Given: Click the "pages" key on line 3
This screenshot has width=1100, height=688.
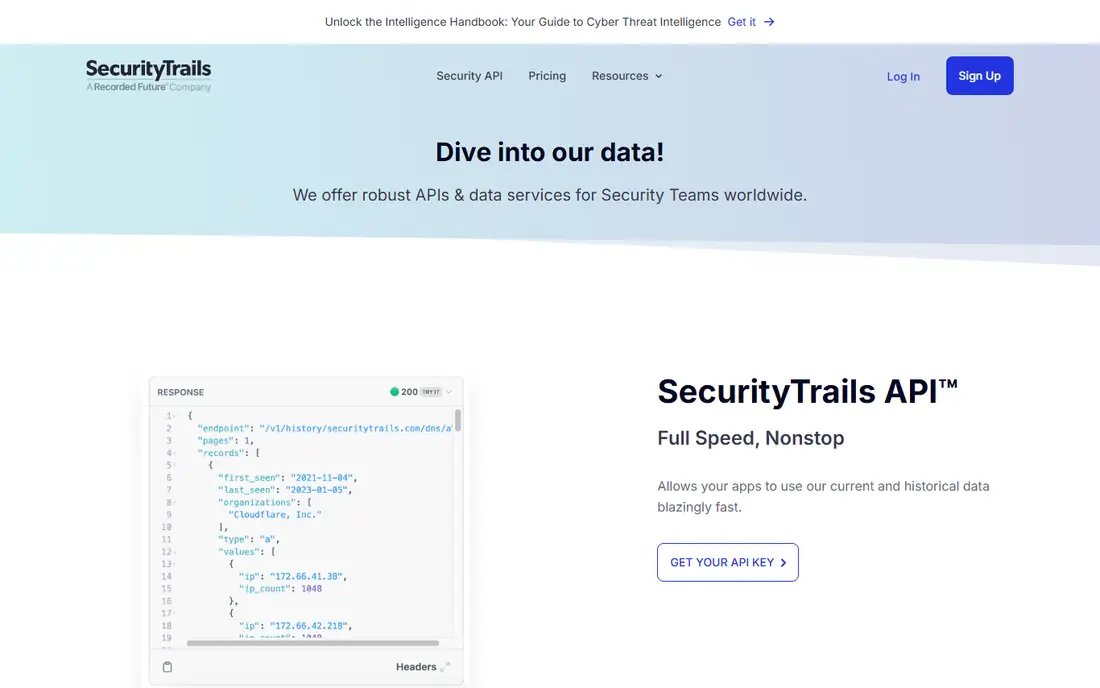Looking at the screenshot, I should 215,441.
